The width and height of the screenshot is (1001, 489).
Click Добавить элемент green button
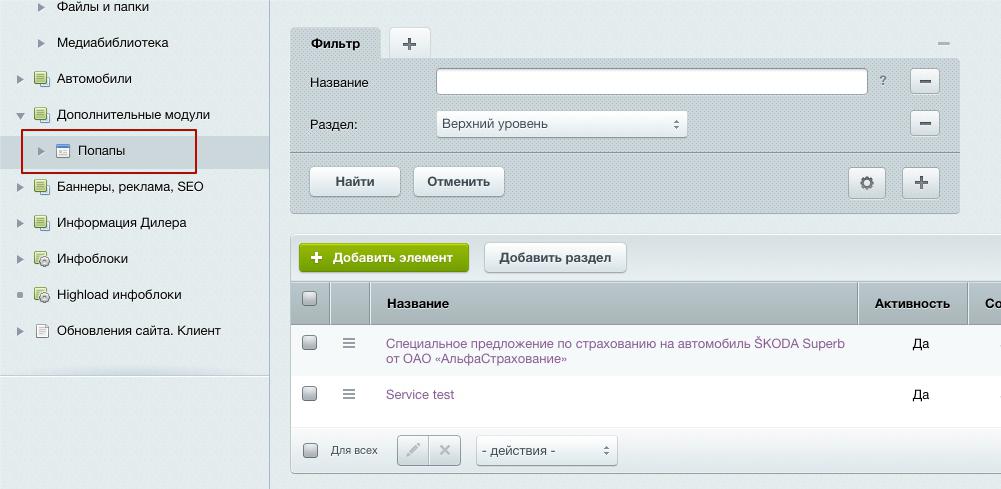(384, 257)
